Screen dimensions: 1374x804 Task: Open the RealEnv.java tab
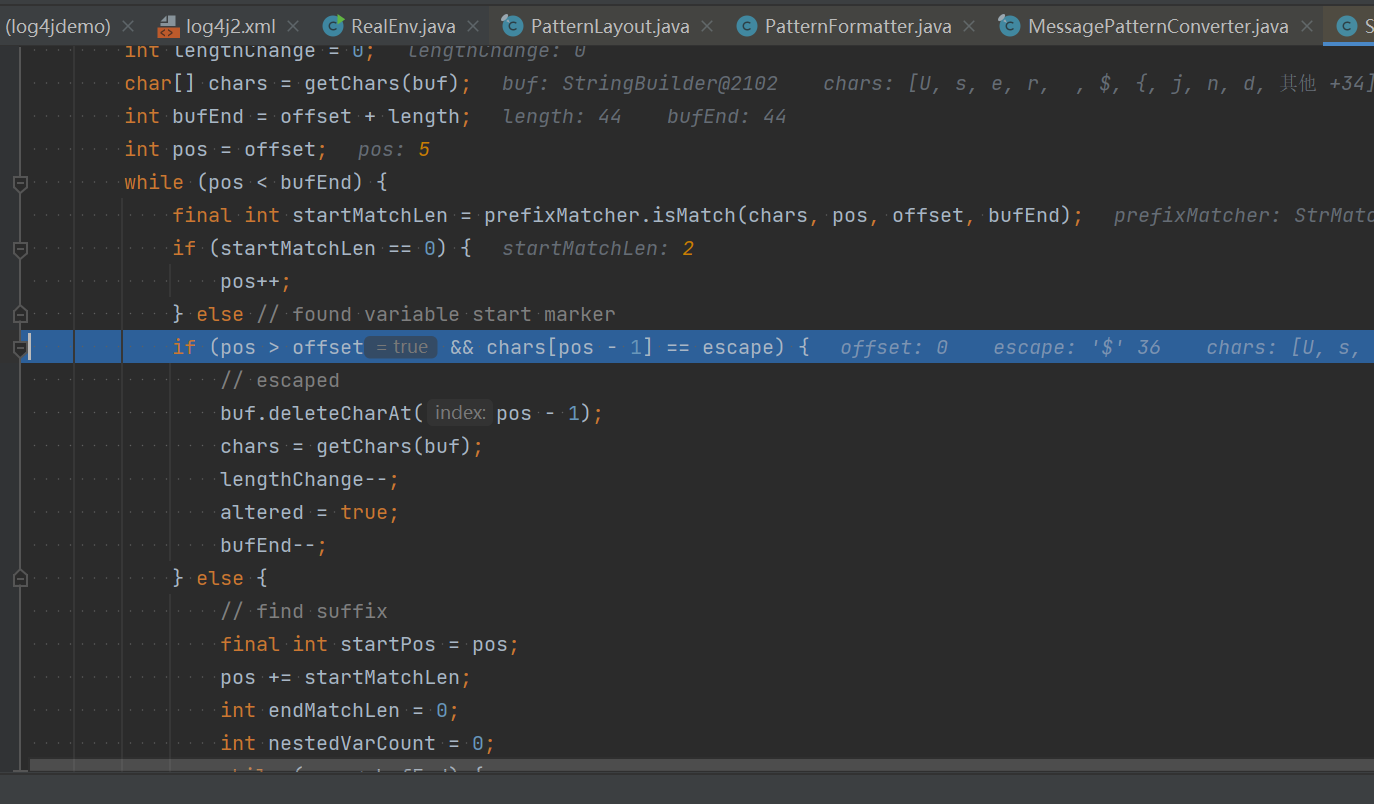pyautogui.click(x=403, y=27)
